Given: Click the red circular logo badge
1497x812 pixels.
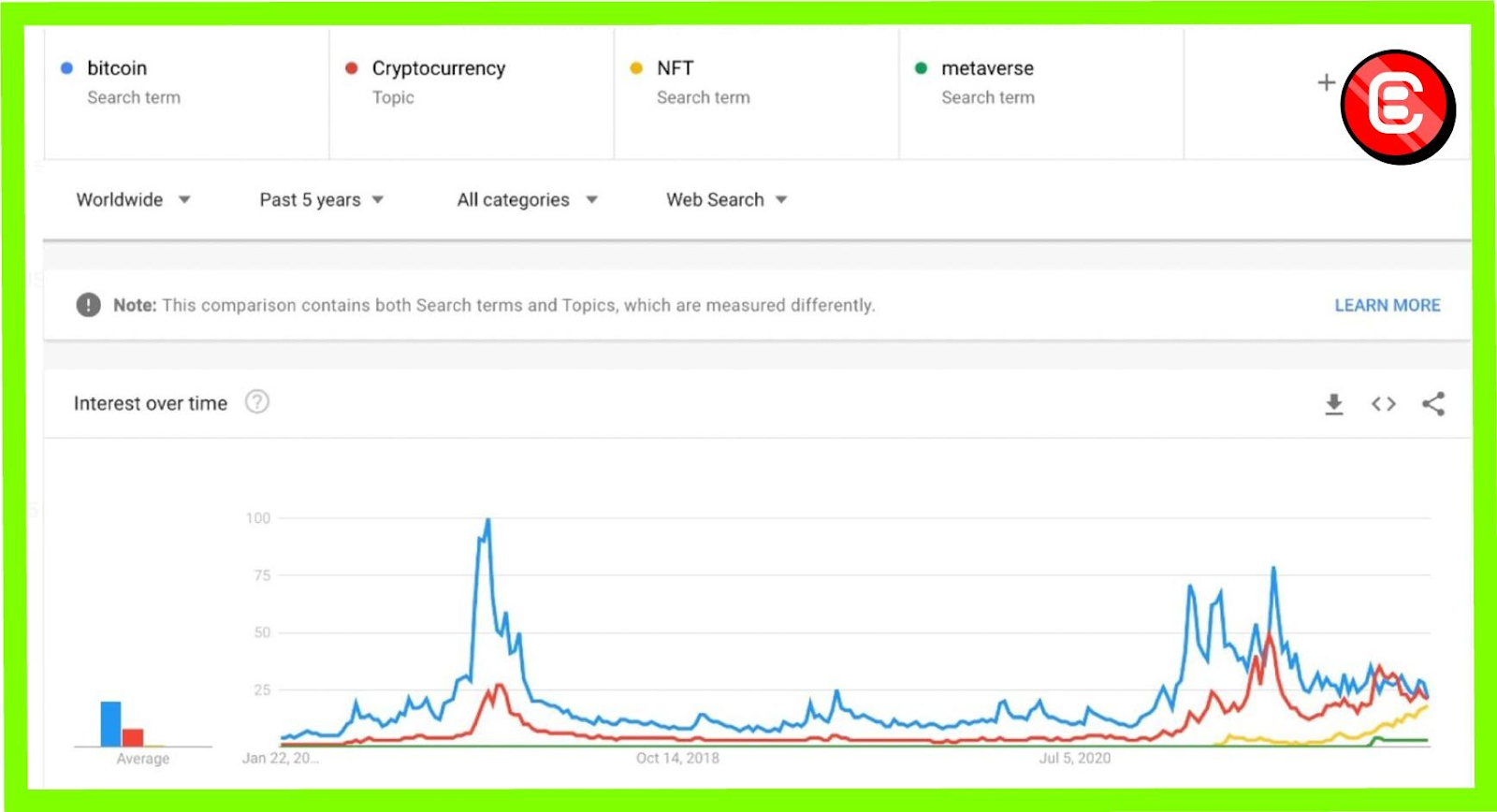Looking at the screenshot, I should 1397,108.
